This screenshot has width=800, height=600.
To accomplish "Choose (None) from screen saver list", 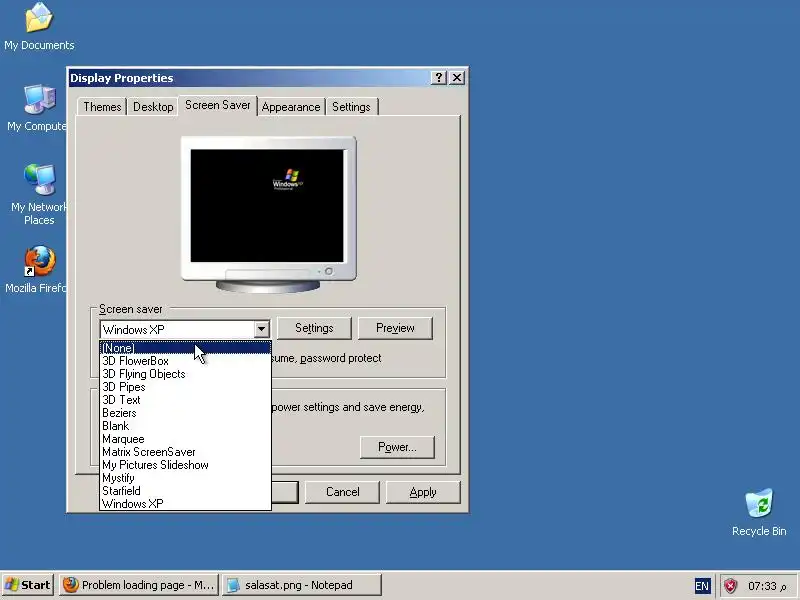I will point(185,348).
